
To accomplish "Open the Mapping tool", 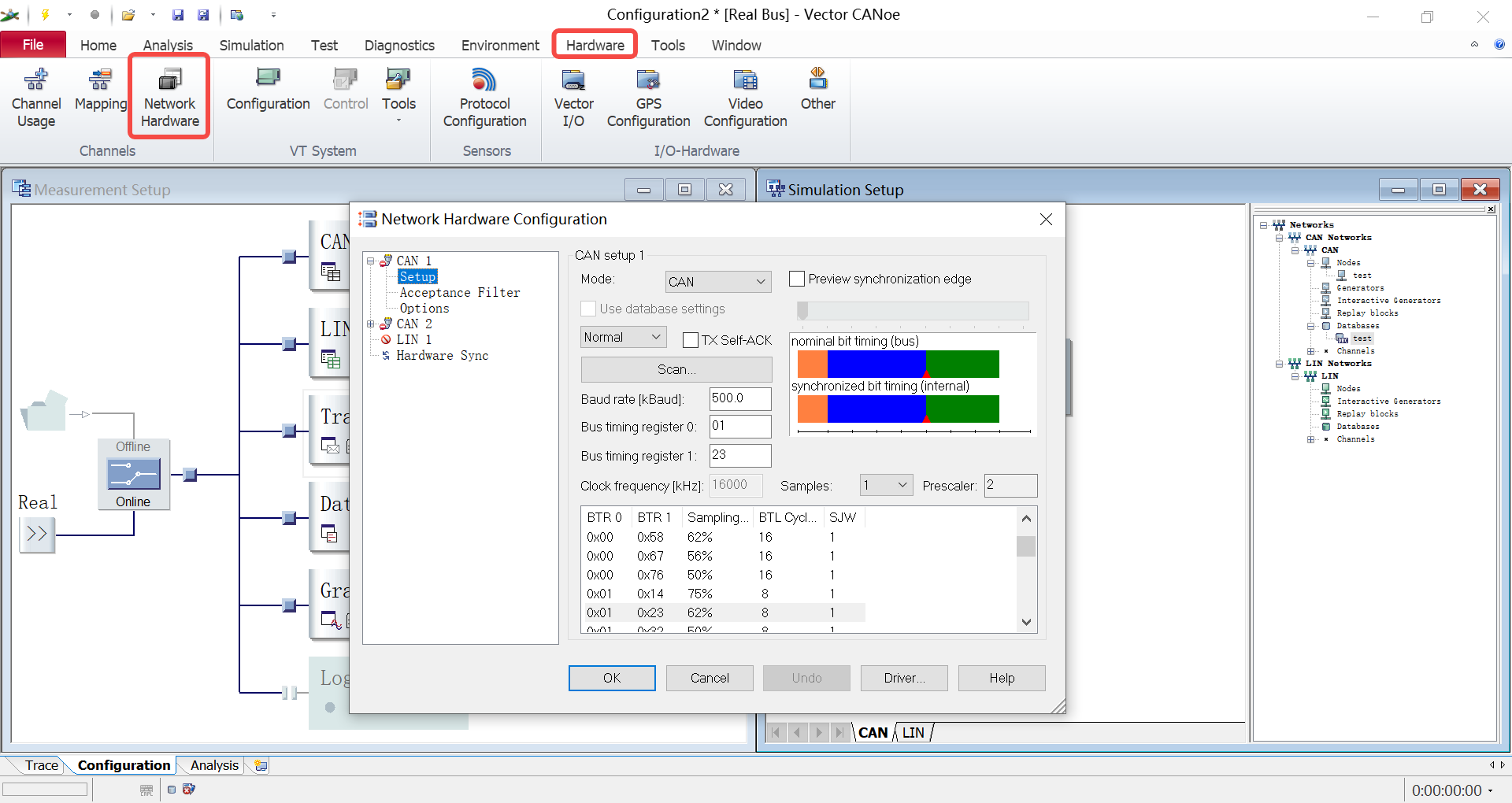I will point(100,90).
